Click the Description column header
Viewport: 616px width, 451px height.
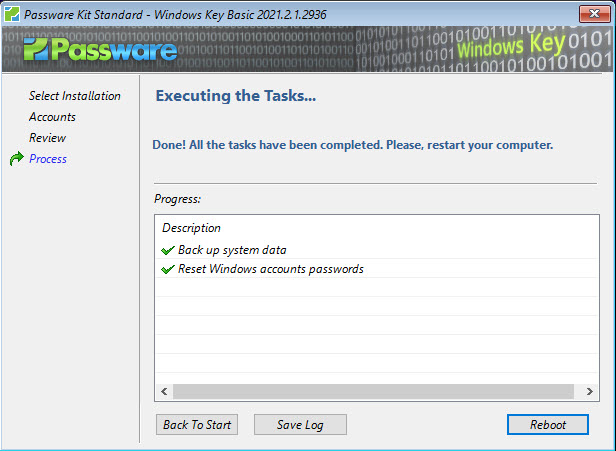191,228
